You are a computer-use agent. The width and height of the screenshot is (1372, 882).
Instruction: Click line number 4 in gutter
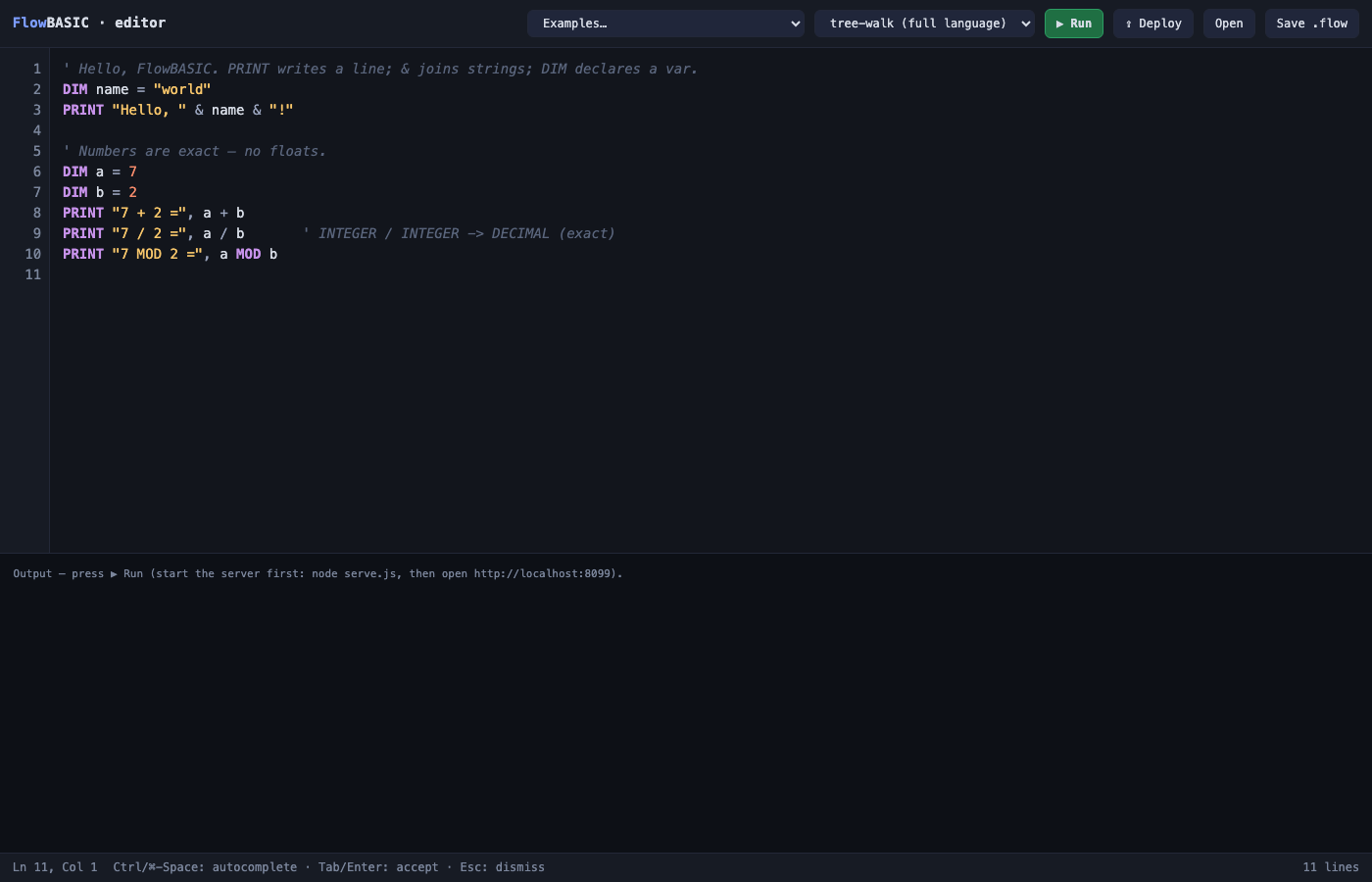pyautogui.click(x=37, y=130)
